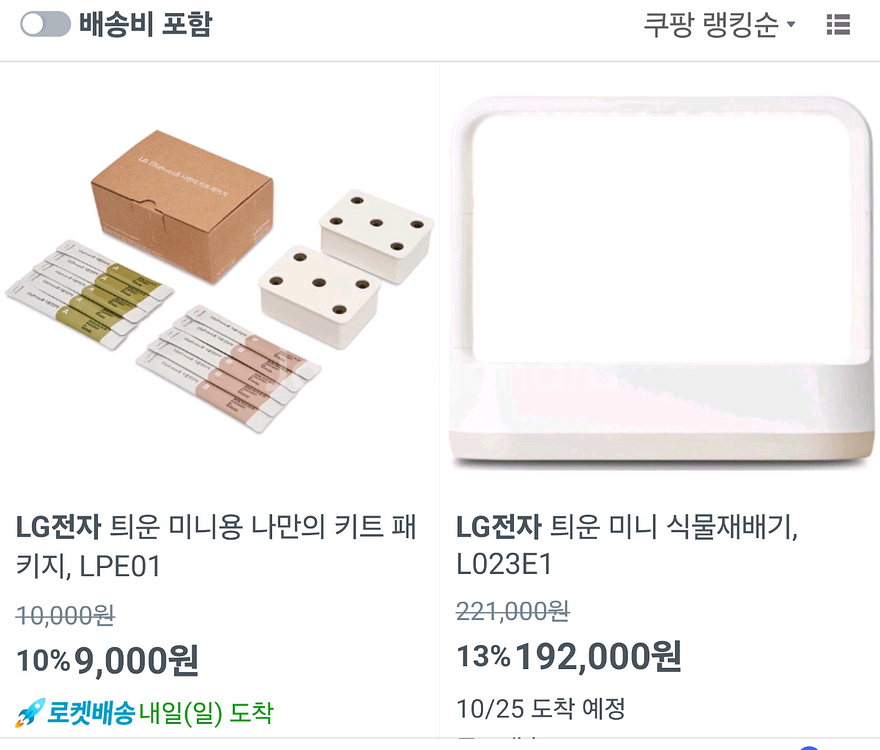This screenshot has height=750, width=880.
Task: Switch the view layout using the grid icon
Action: tap(840, 25)
